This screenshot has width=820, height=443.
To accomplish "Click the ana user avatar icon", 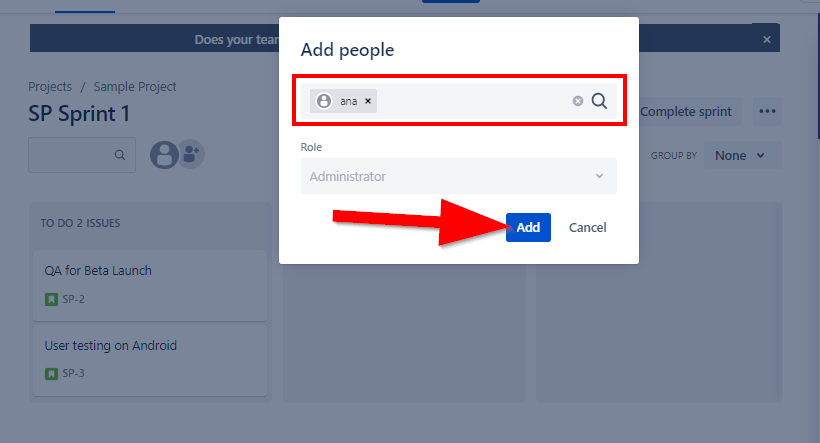I will coord(324,101).
